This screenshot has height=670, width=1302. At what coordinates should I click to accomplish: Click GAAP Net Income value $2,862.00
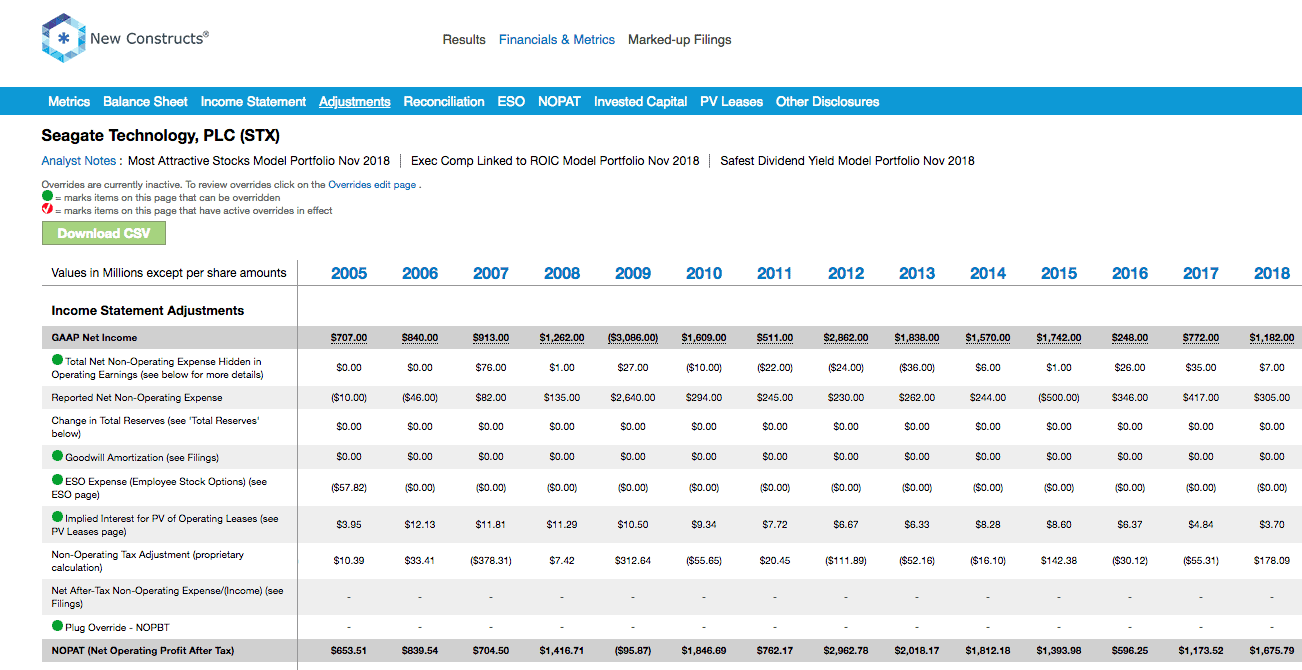tap(846, 338)
